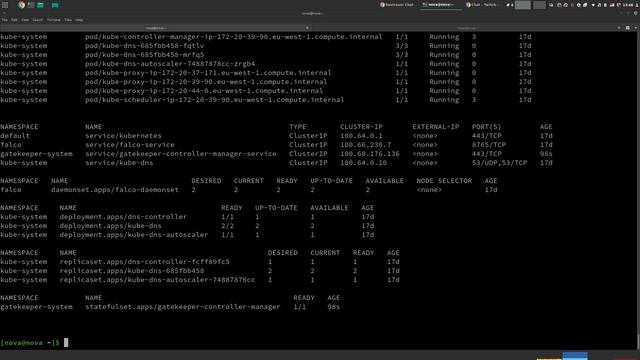The height and width of the screenshot is (360, 640).
Task: Click deployment.apps/dns-controller entry
Action: point(123,217)
